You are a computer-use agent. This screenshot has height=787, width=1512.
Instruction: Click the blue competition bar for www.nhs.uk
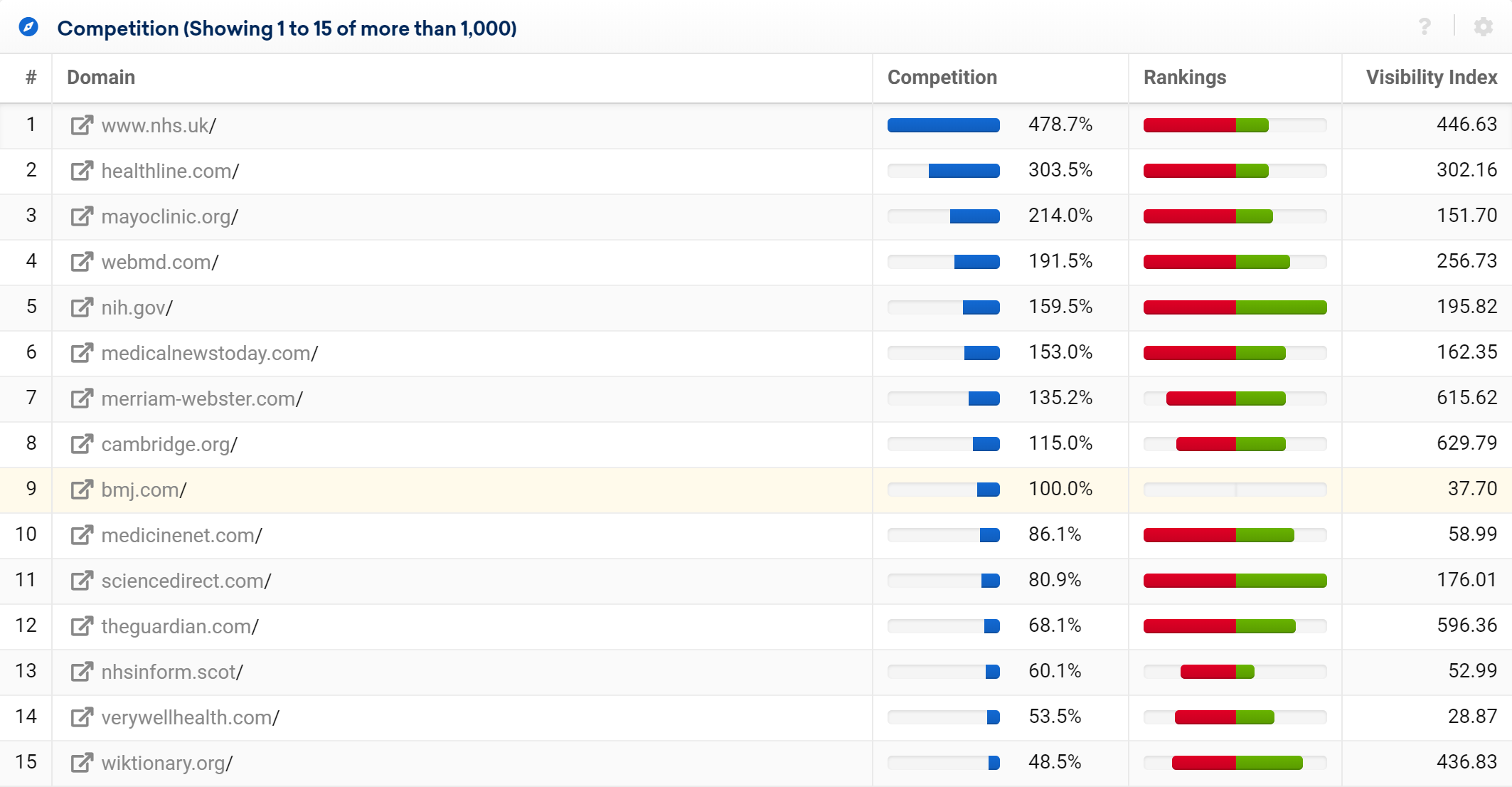click(x=944, y=125)
